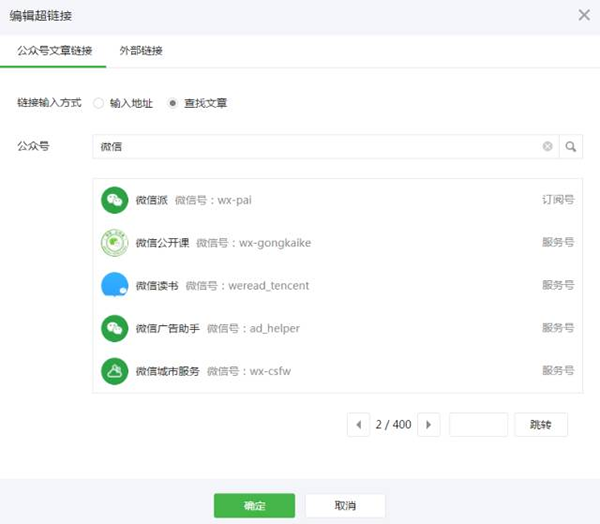This screenshot has height=524, width=600.
Task: Switch to the 外部链接 tab
Action: coord(141,50)
